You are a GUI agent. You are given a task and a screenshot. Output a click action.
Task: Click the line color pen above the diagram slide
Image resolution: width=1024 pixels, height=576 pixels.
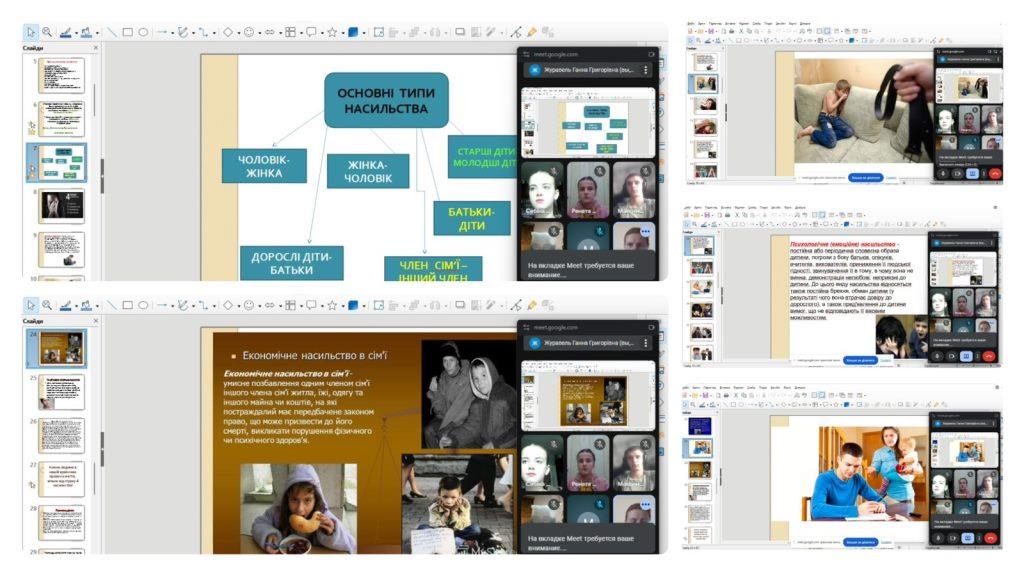click(x=66, y=32)
